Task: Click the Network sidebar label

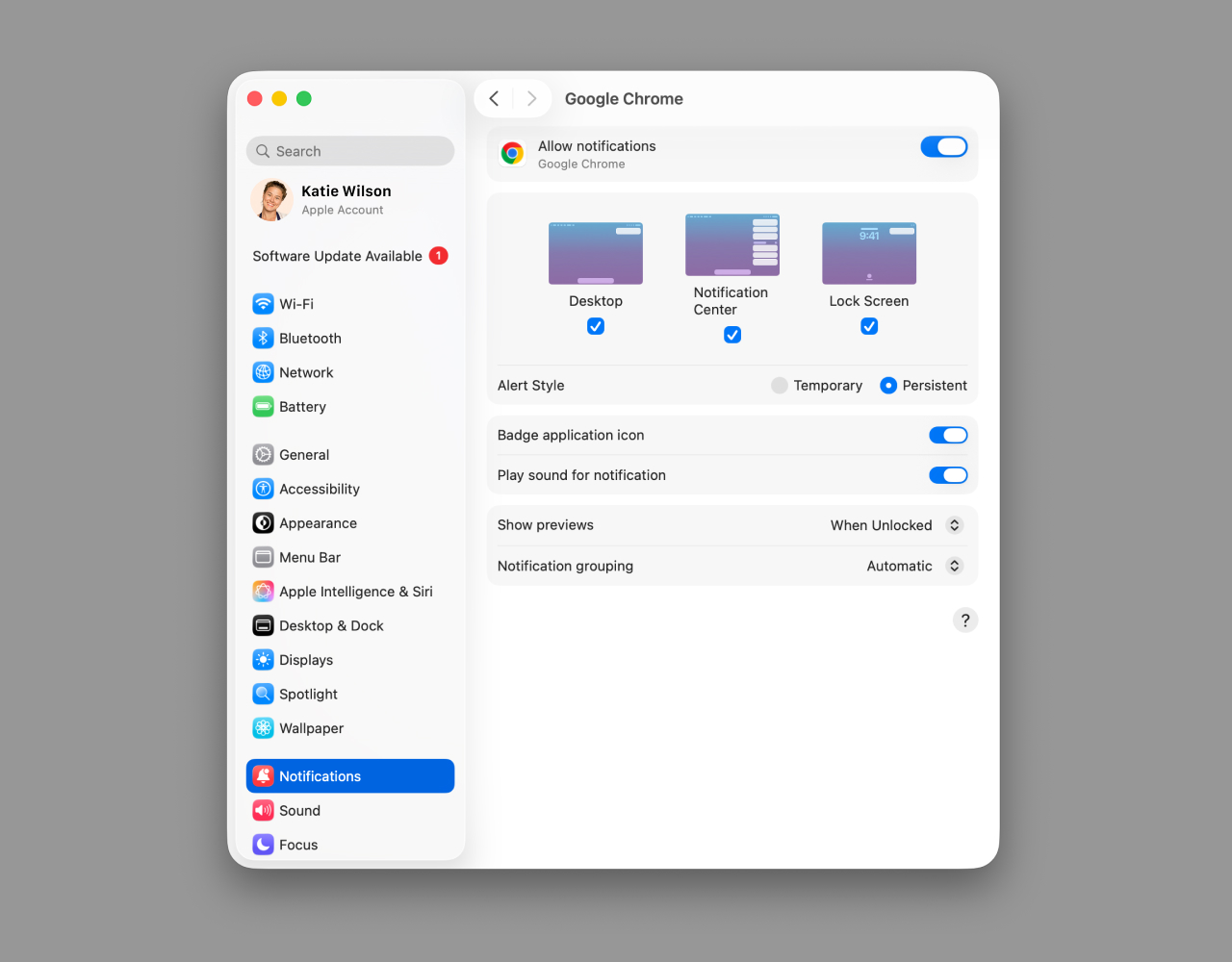Action: [306, 372]
